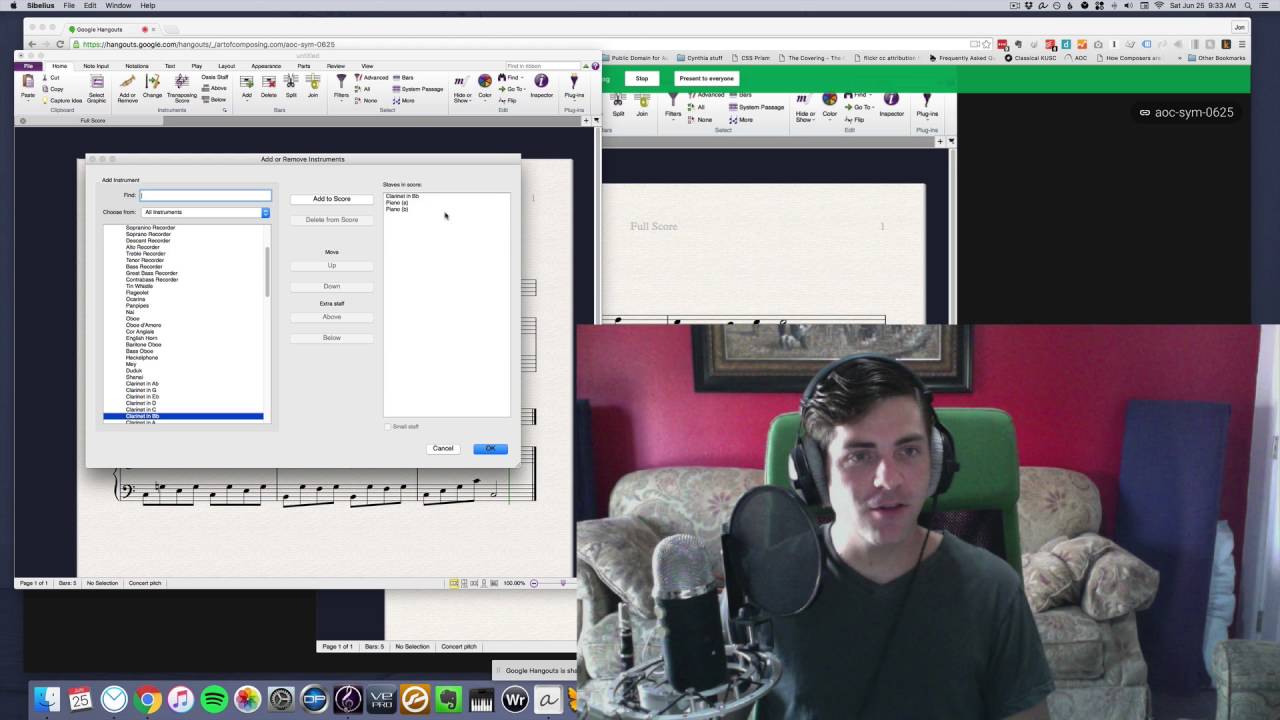The height and width of the screenshot is (720, 1280).
Task: Click the Stop button in Hangouts bar
Action: click(x=642, y=78)
